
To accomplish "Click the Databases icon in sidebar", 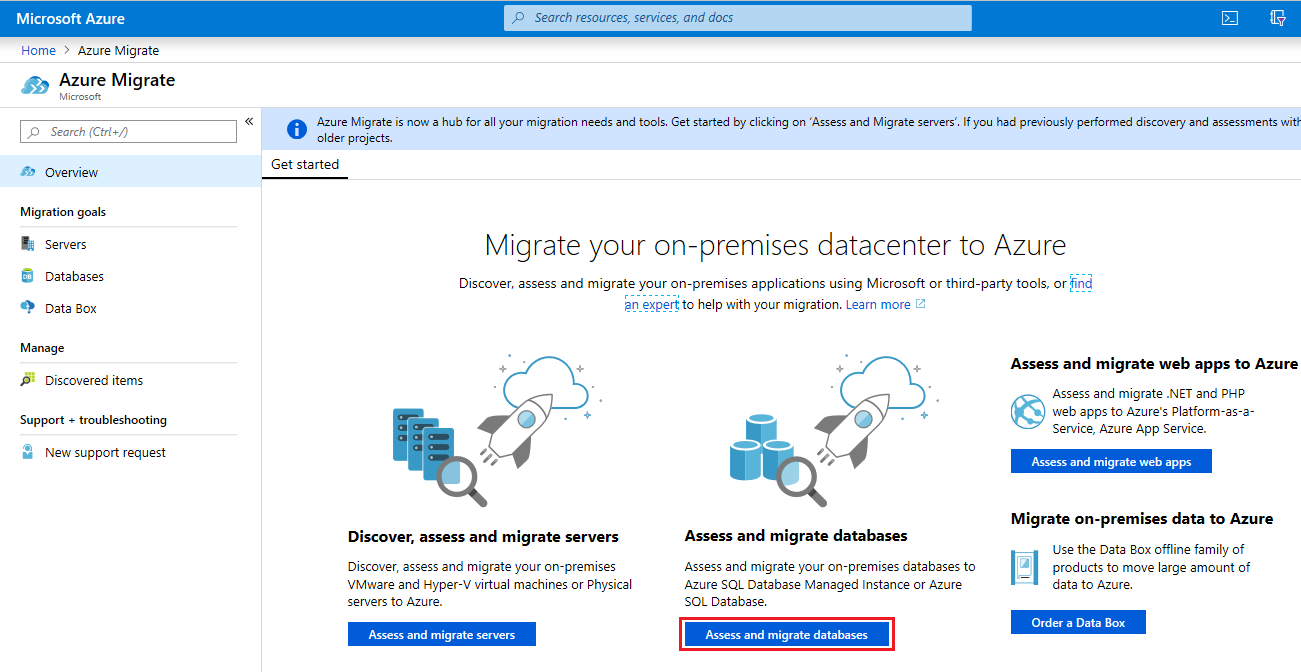I will click(x=28, y=276).
